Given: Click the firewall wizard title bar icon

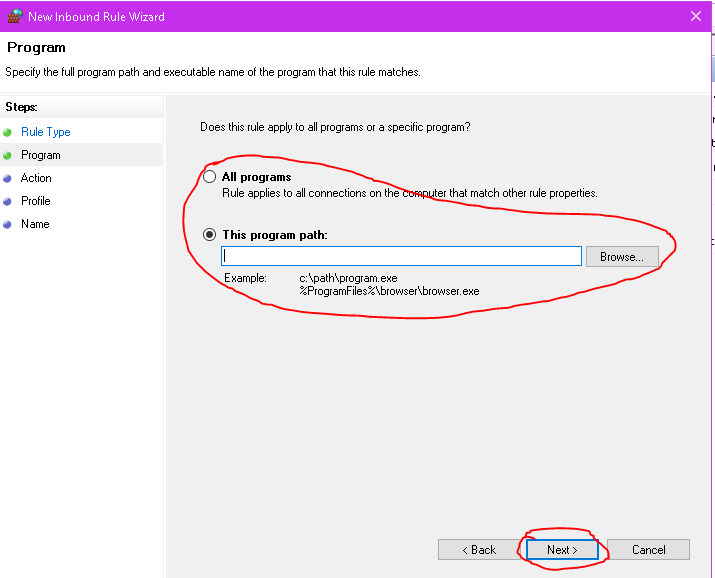Looking at the screenshot, I should point(15,16).
